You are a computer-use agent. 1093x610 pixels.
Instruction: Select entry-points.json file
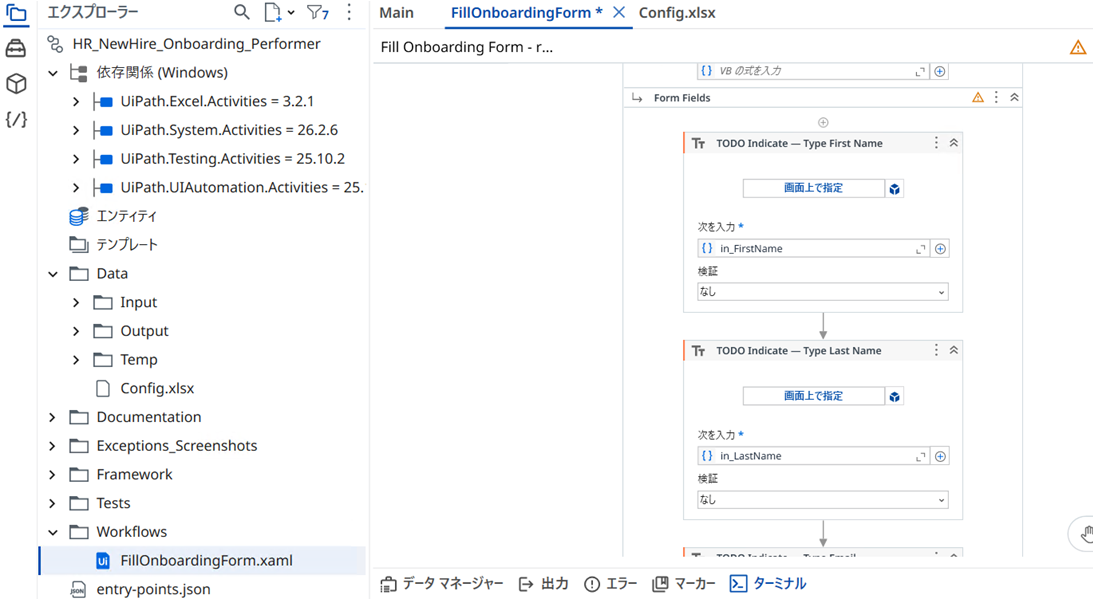pyautogui.click(x=153, y=589)
